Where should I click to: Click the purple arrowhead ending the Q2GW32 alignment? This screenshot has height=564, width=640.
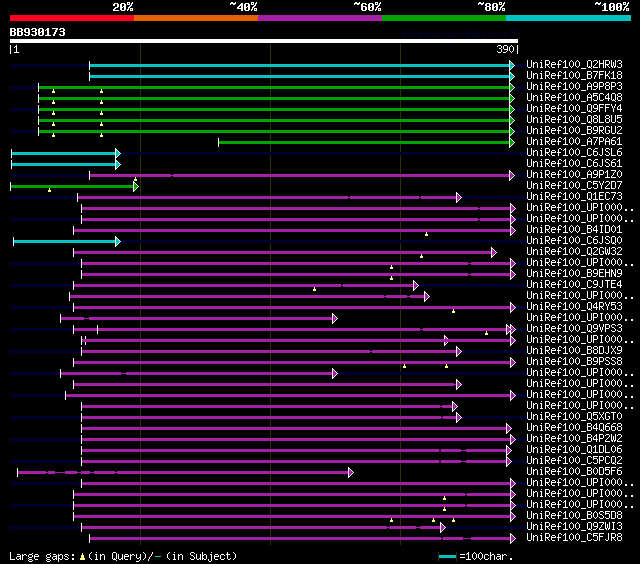click(x=494, y=253)
